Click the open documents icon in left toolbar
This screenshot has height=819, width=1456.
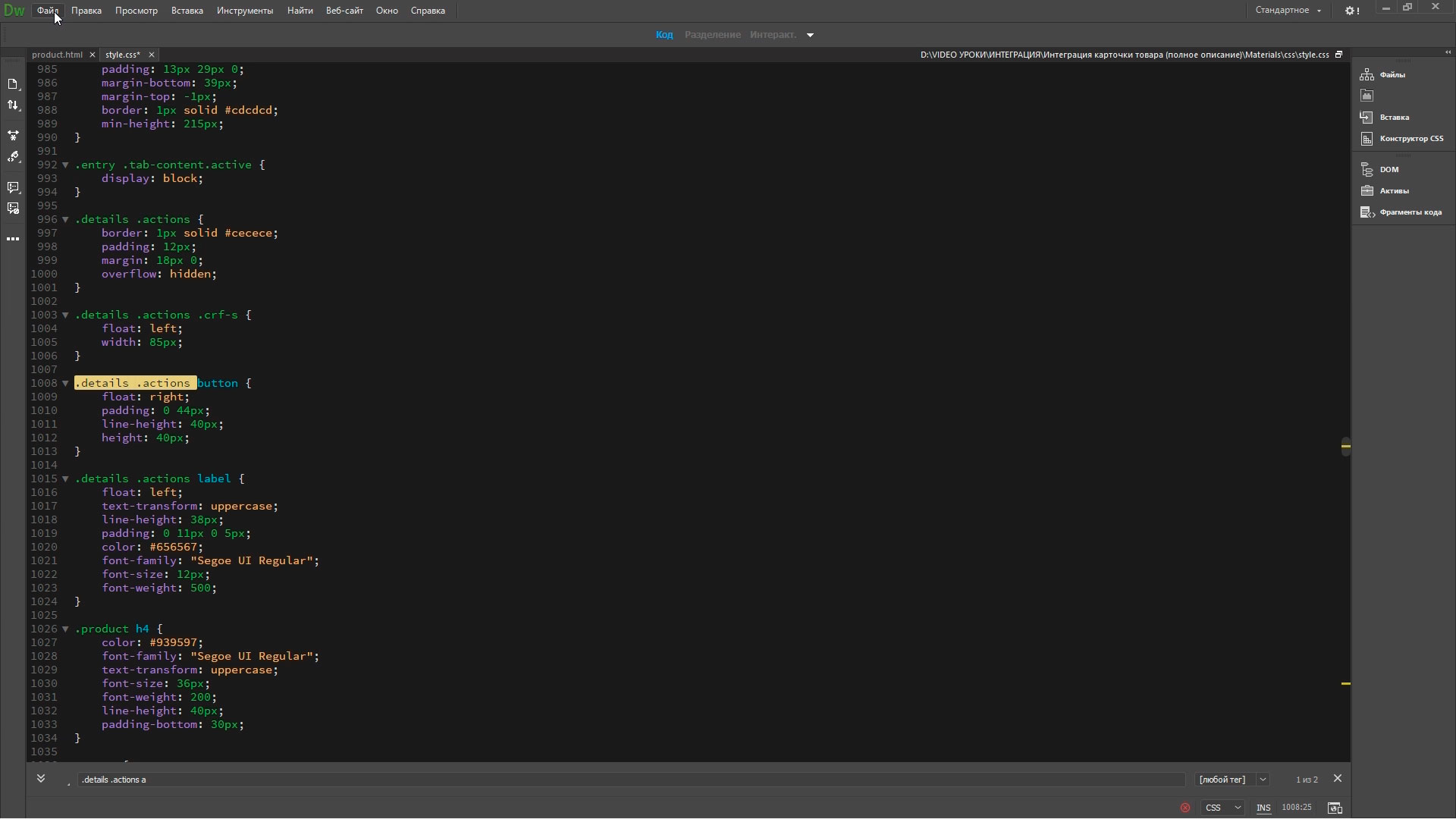coord(13,84)
